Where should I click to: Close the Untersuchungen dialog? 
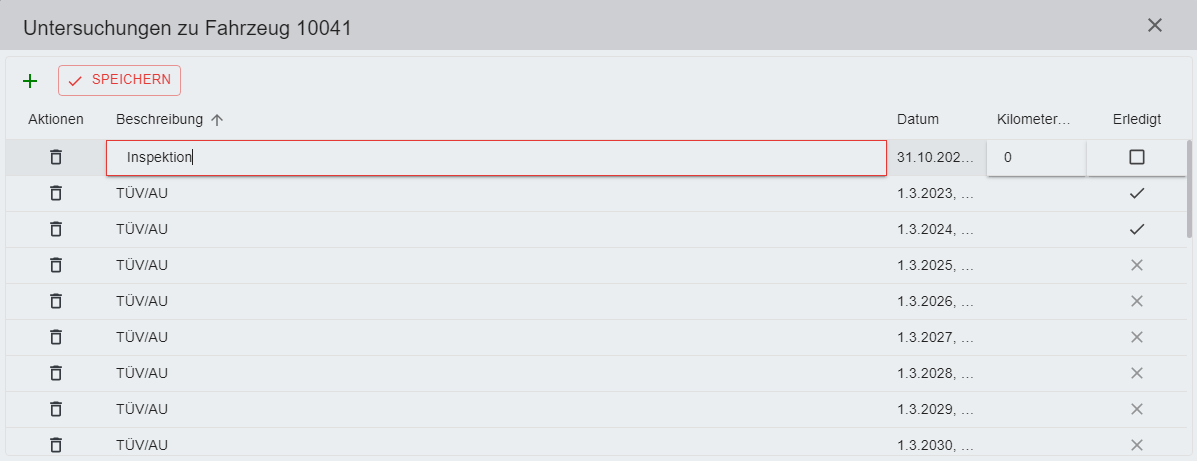coord(1155,25)
